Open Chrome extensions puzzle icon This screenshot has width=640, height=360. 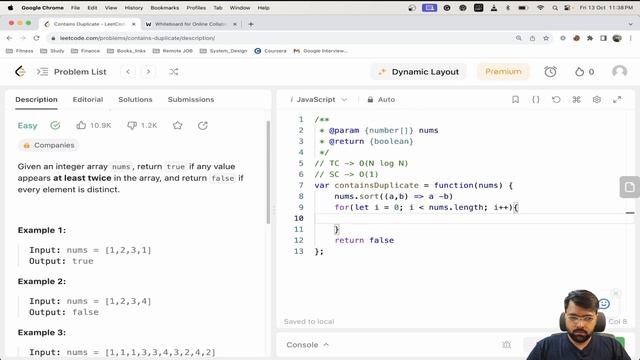point(590,38)
